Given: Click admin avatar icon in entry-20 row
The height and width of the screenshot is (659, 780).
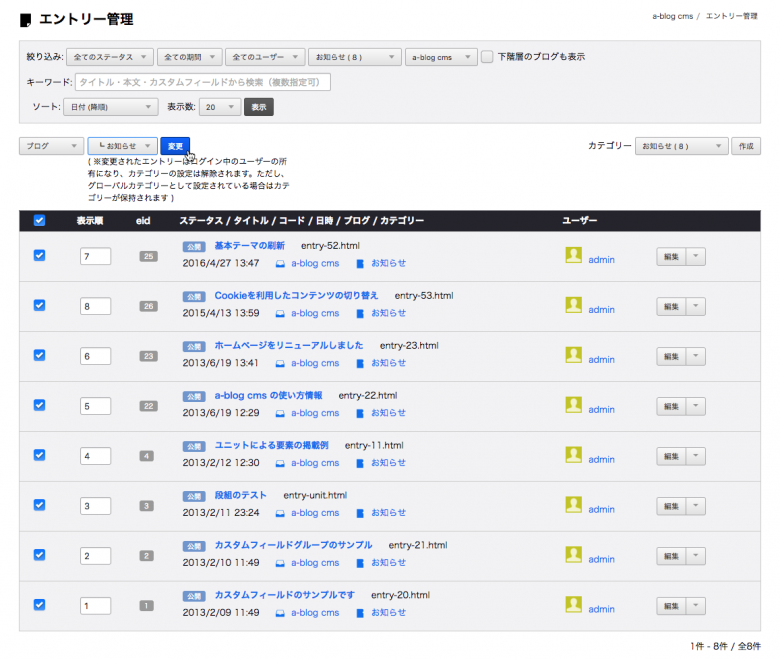Looking at the screenshot, I should (x=573, y=604).
